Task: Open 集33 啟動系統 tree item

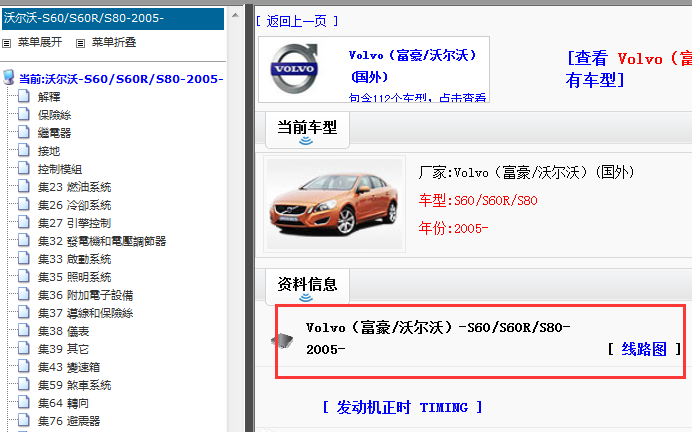Action: click(x=74, y=259)
